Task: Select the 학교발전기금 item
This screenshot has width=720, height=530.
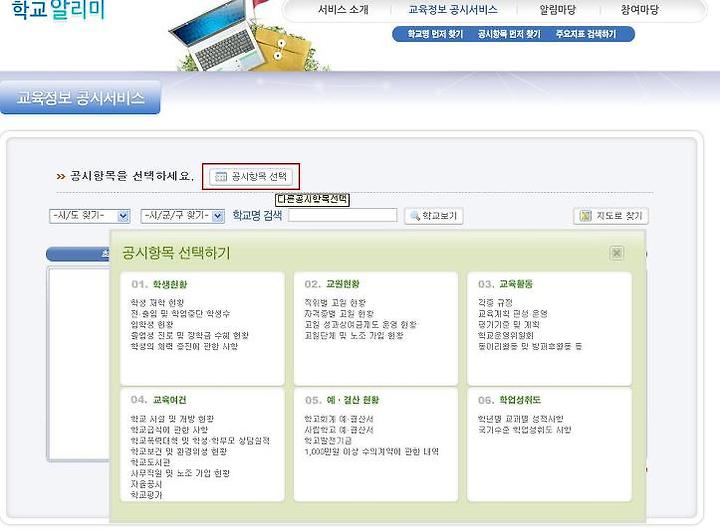Action: point(327,440)
